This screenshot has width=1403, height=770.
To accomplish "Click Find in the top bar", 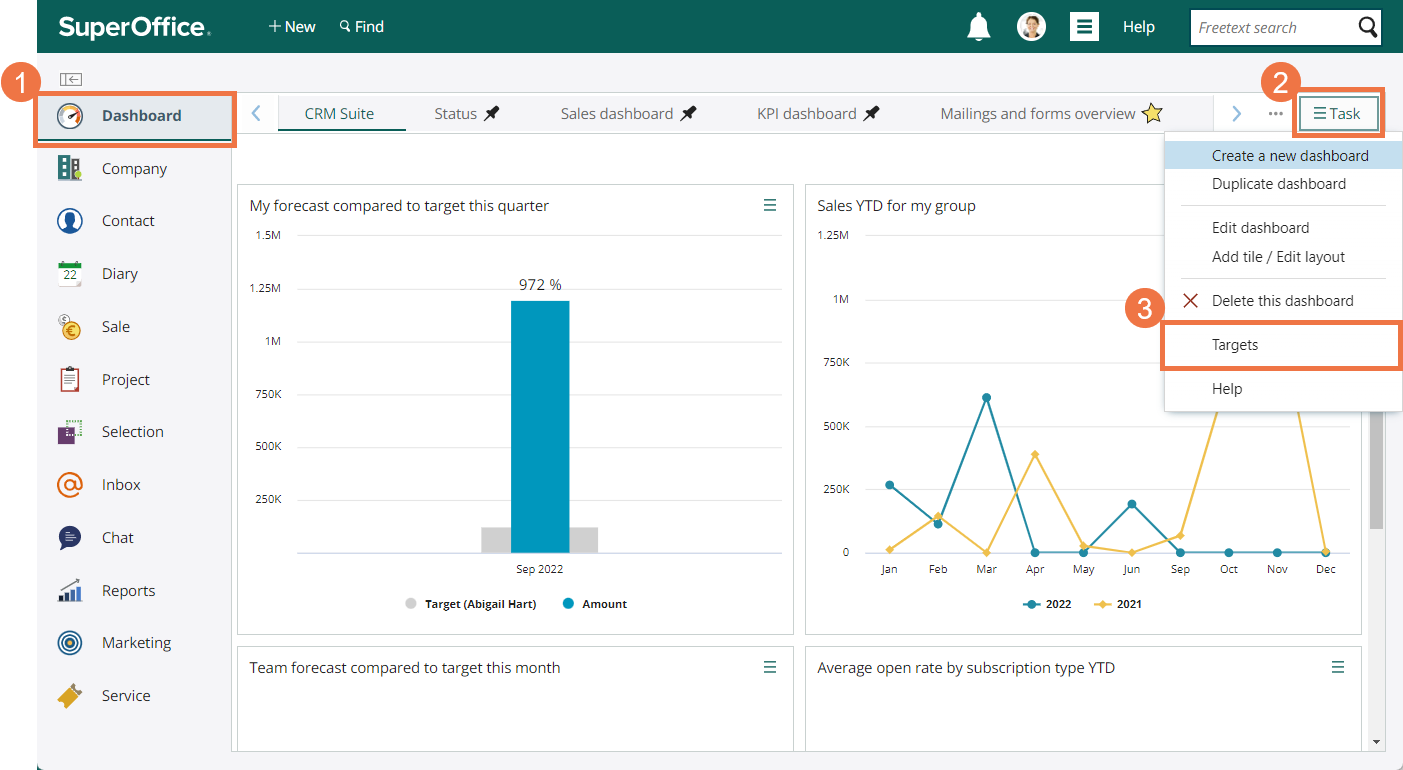I will (361, 27).
